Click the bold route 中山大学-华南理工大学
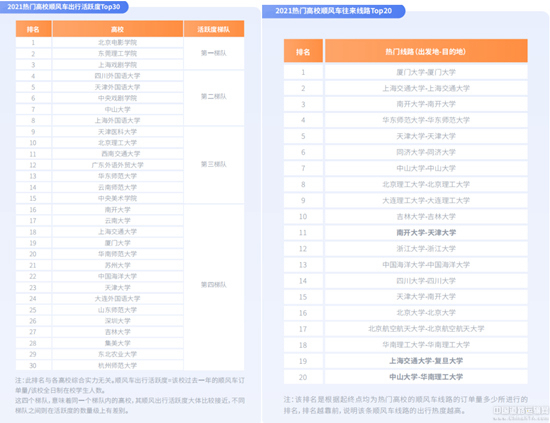Viewport: 550px width, 423px height. click(x=426, y=377)
